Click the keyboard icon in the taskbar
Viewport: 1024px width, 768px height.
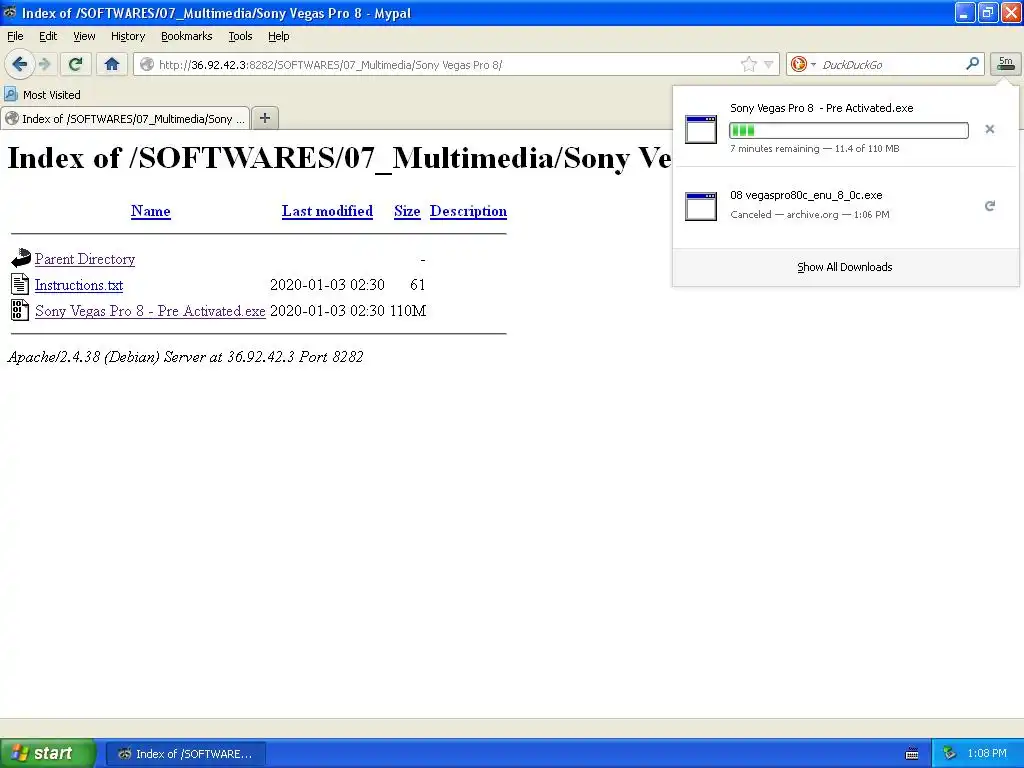coord(912,754)
